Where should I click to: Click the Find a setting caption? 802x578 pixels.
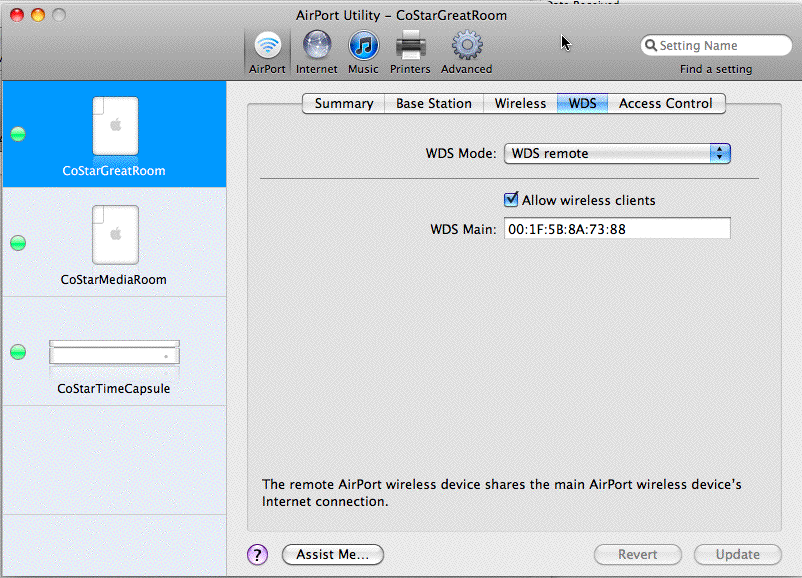tap(716, 69)
